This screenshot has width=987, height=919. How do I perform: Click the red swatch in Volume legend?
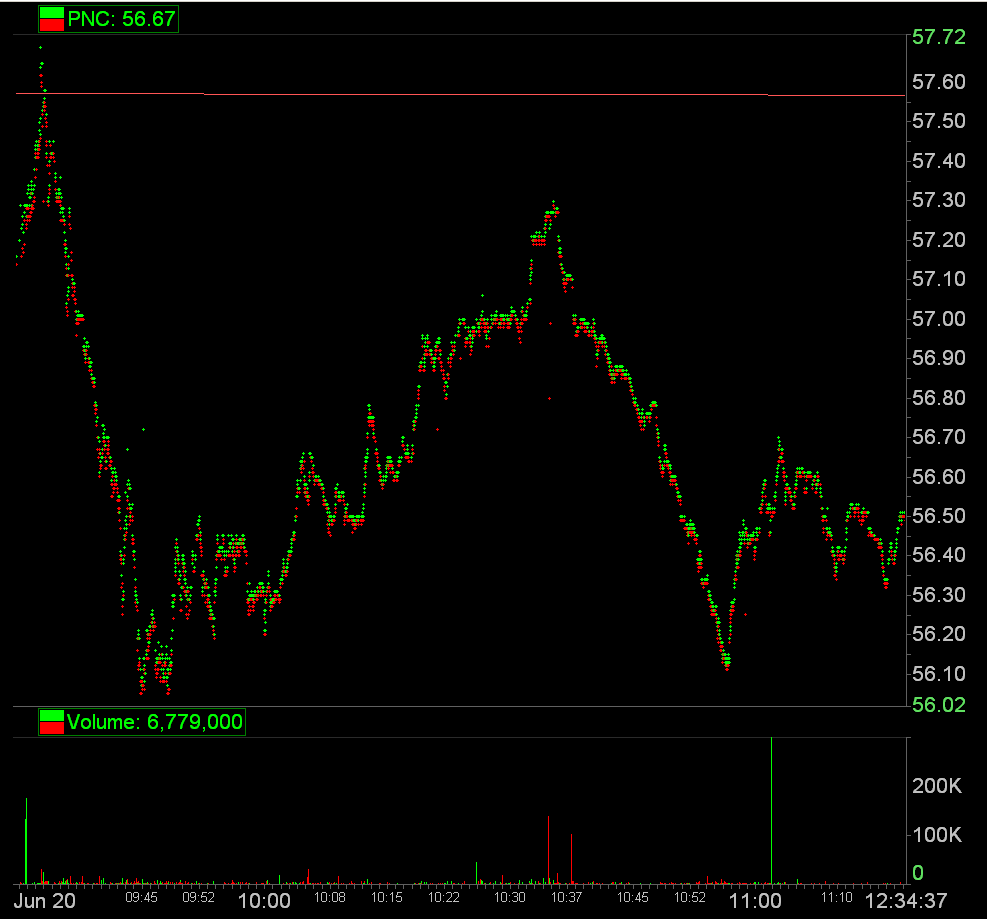pyautogui.click(x=52, y=728)
